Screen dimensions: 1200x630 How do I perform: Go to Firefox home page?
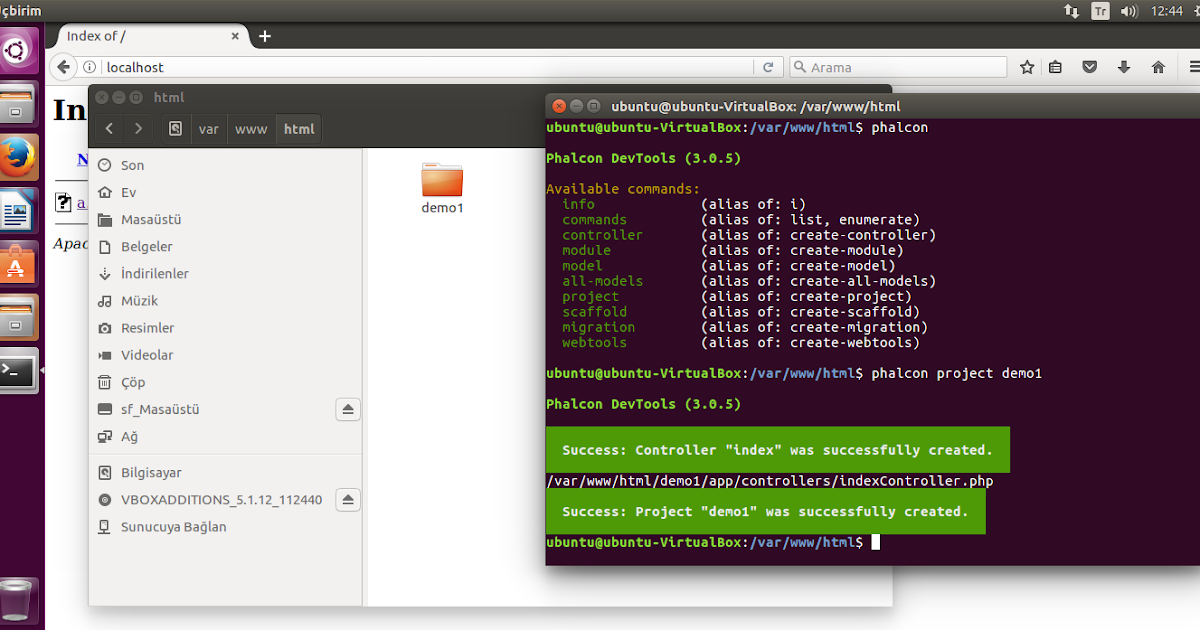(1158, 67)
